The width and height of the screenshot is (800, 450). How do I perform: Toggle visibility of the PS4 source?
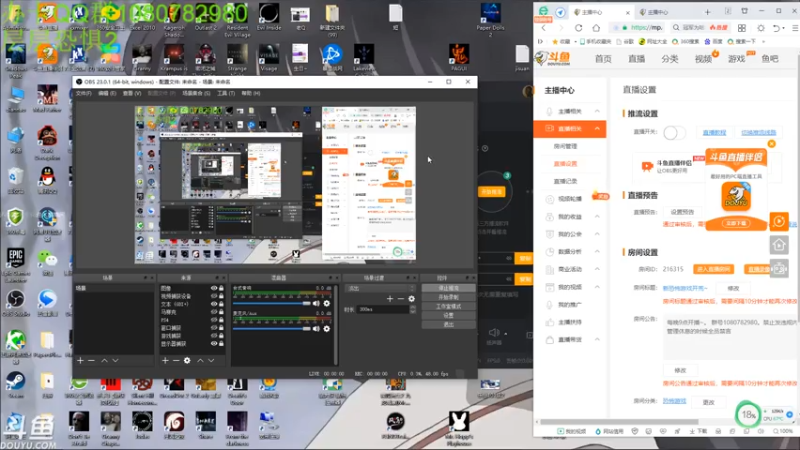coord(214,320)
